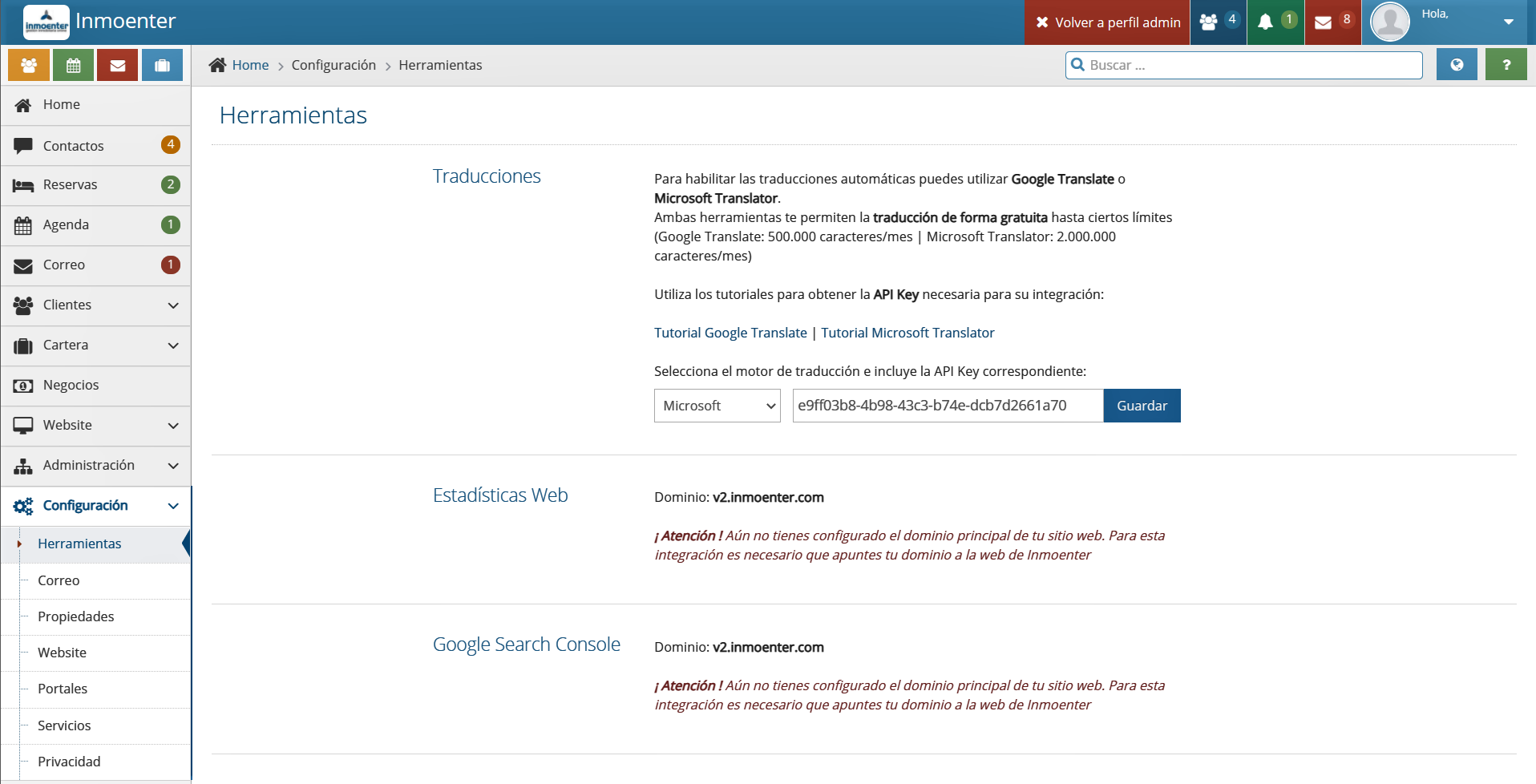The image size is (1536, 784).
Task: Click the sidebar Home house icon
Action: coord(23,105)
